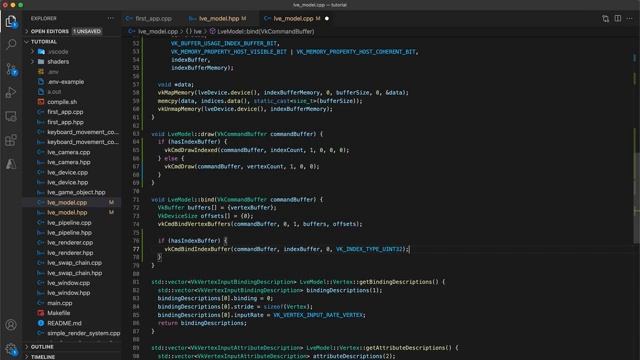Screen dimensions: 640x360
Task: Open simple_render_system.cpp file
Action: click(83, 333)
